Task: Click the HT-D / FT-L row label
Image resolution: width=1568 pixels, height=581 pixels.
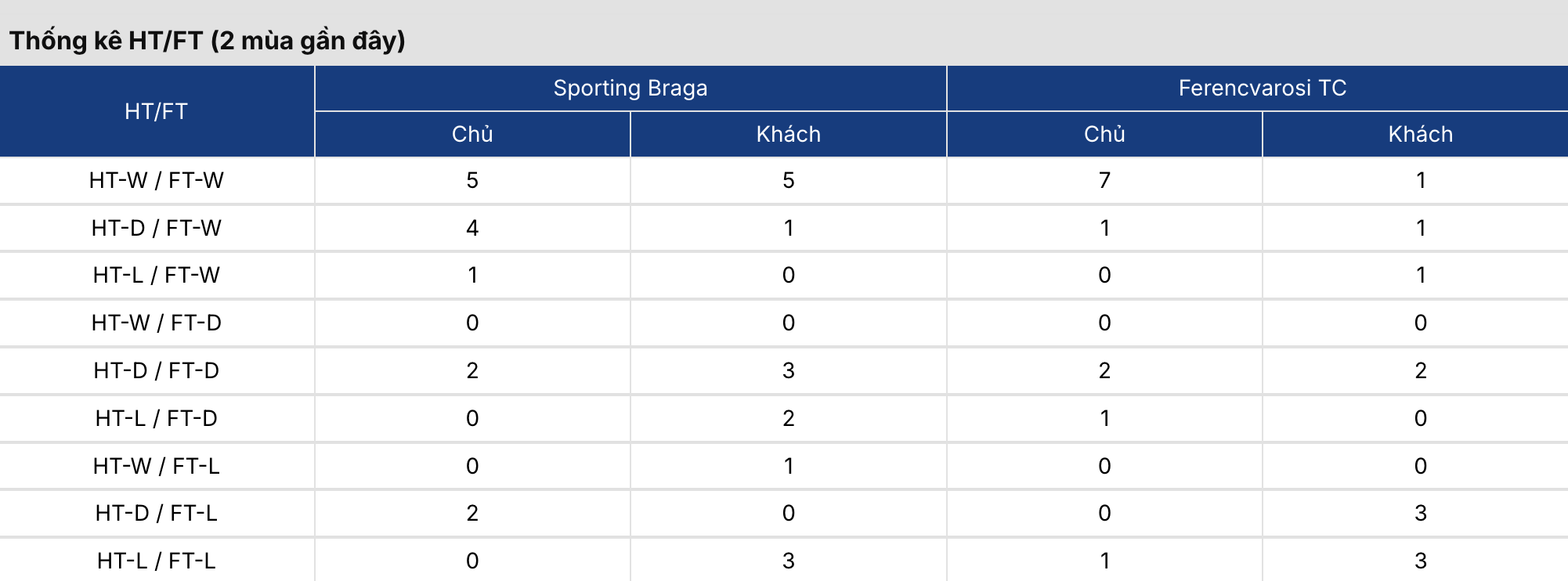Action: [x=157, y=514]
